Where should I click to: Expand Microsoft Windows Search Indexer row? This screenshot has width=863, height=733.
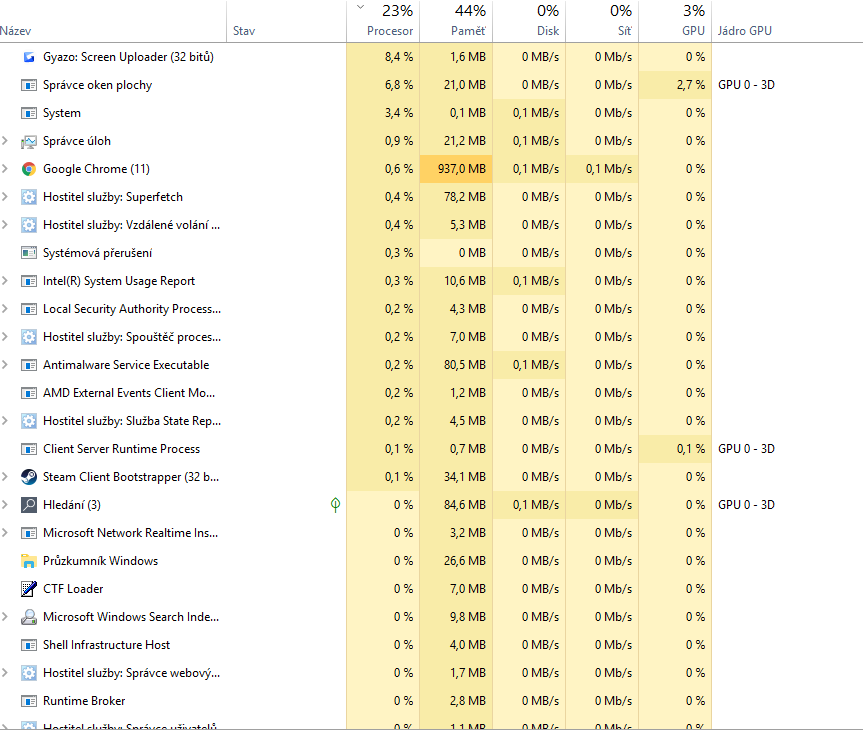tap(5, 617)
